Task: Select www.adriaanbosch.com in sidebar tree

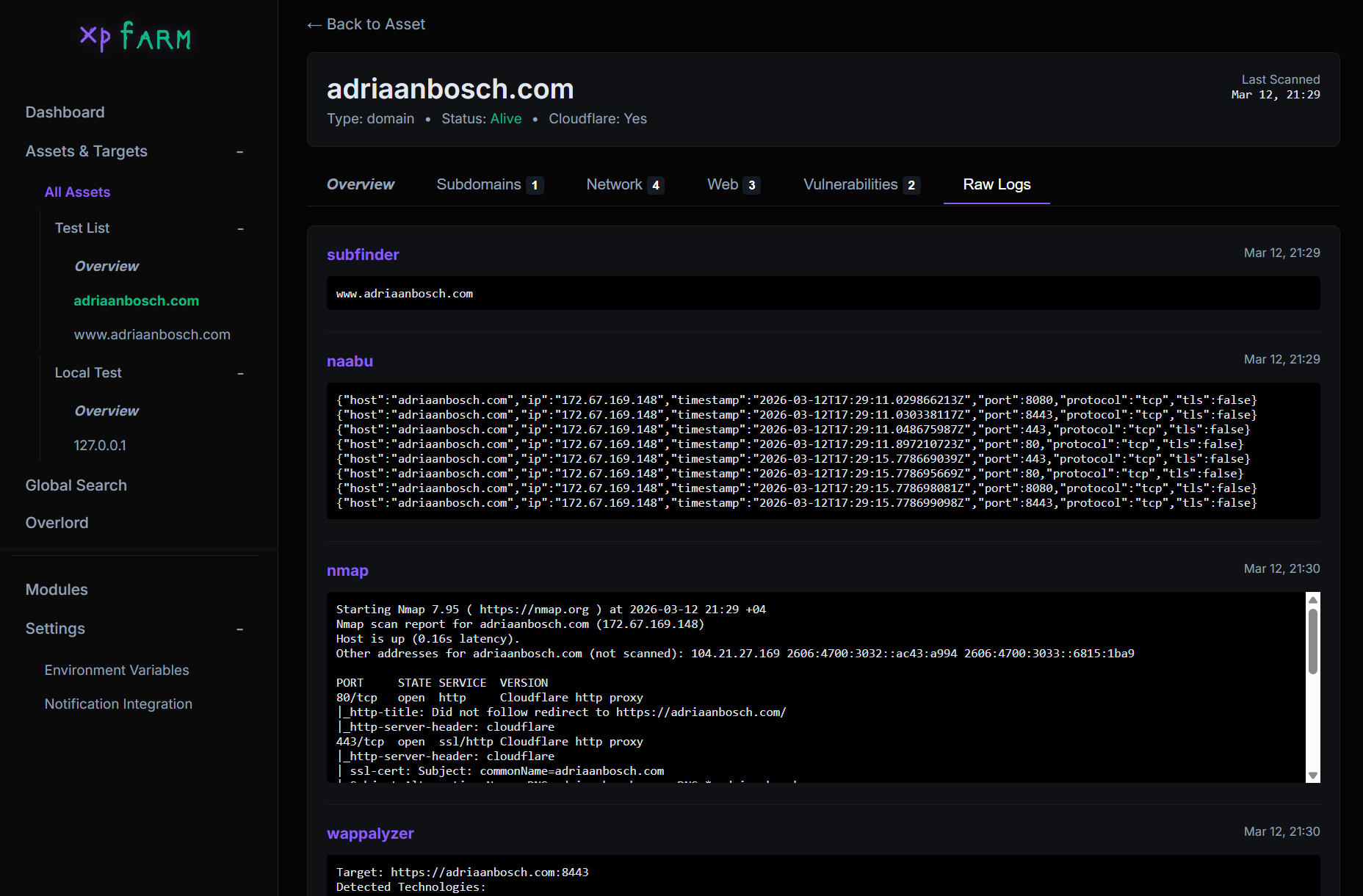Action: coord(152,335)
